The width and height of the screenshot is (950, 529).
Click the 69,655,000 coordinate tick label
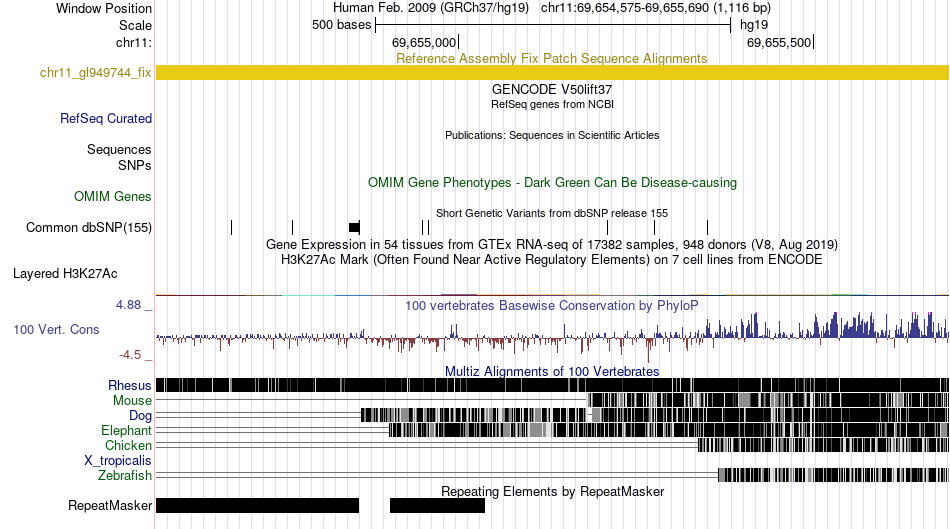click(x=424, y=42)
